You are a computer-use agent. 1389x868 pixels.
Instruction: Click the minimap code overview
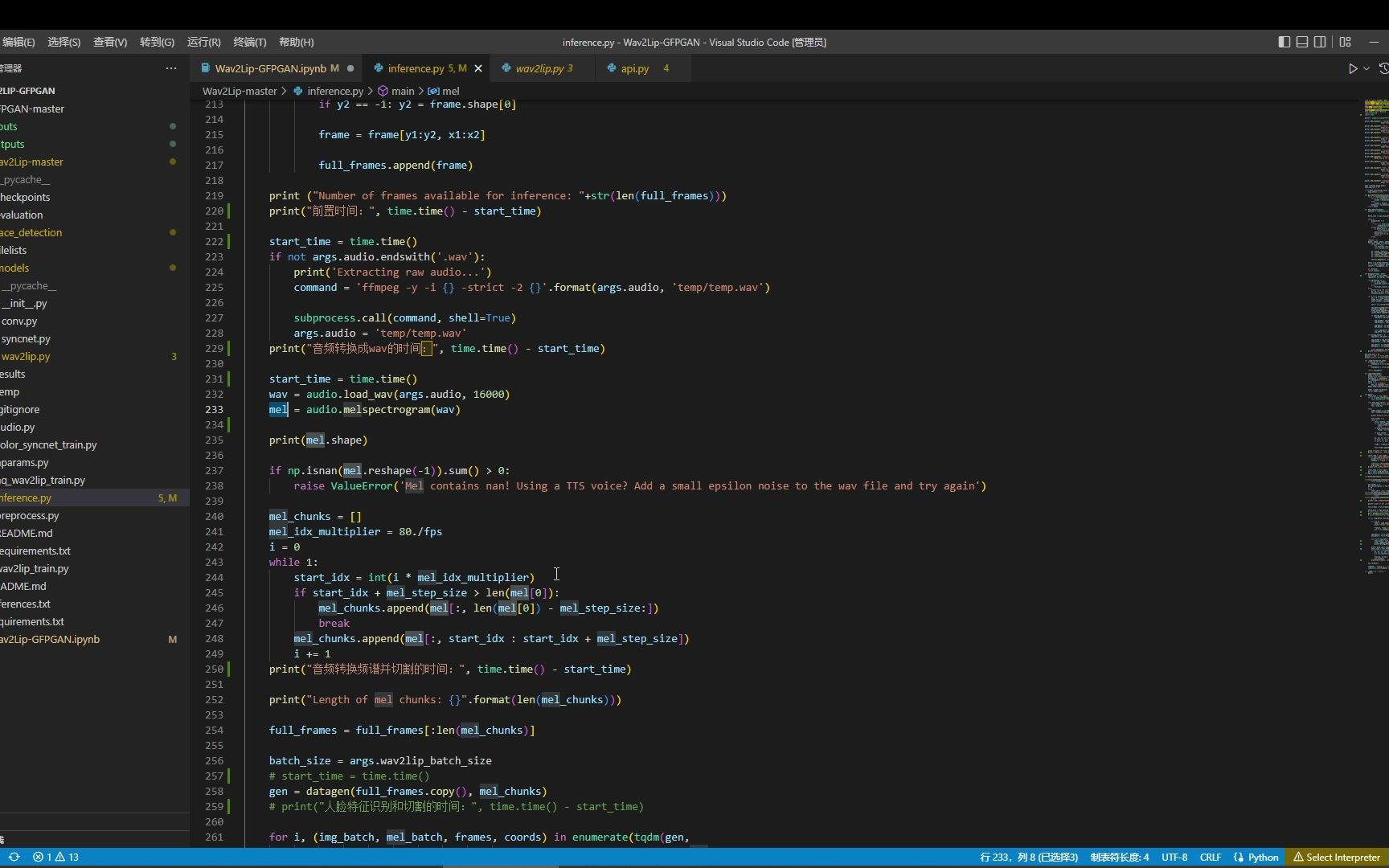pyautogui.click(x=1375, y=336)
